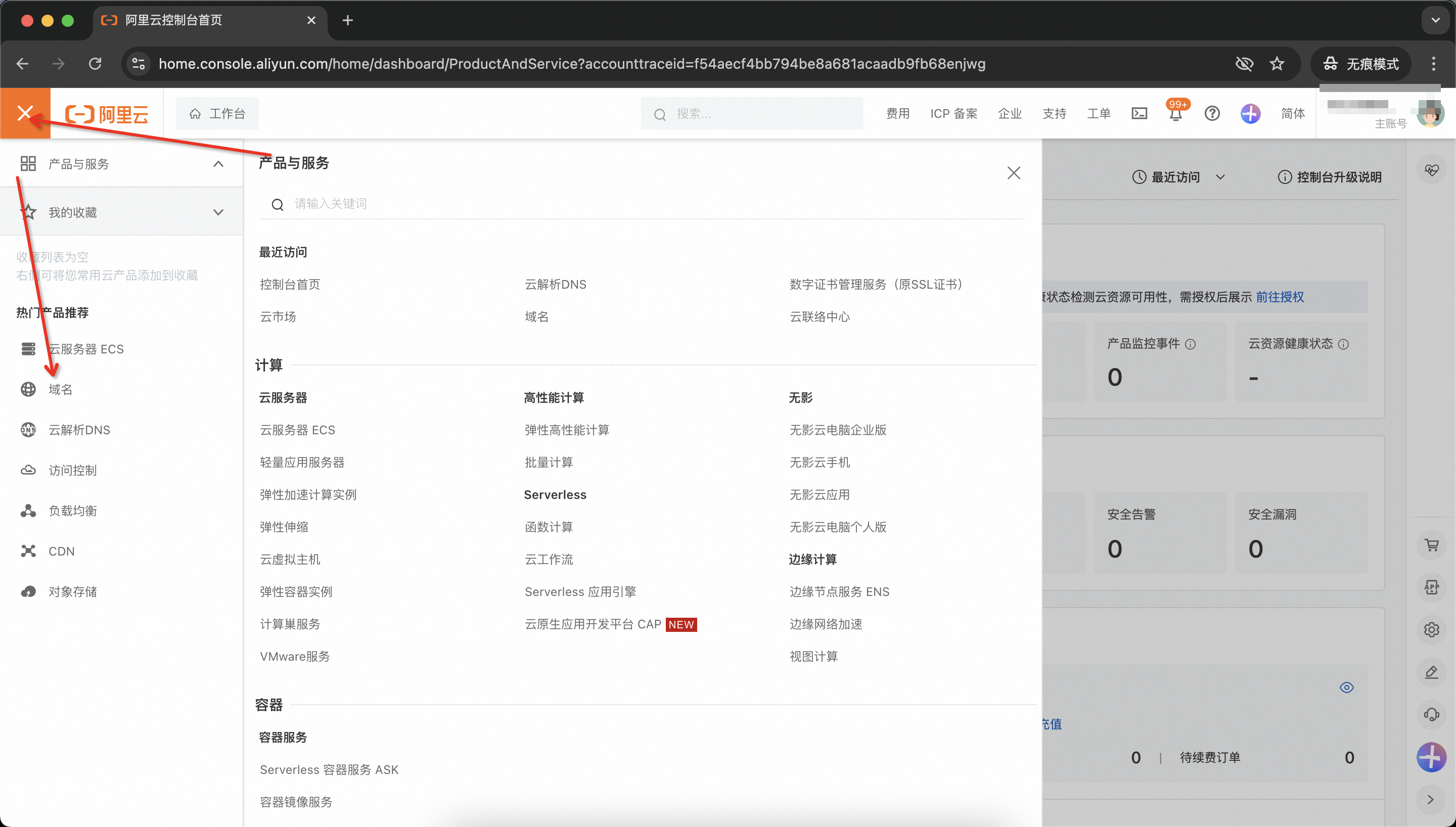Open 函数计算 link

tap(549, 527)
